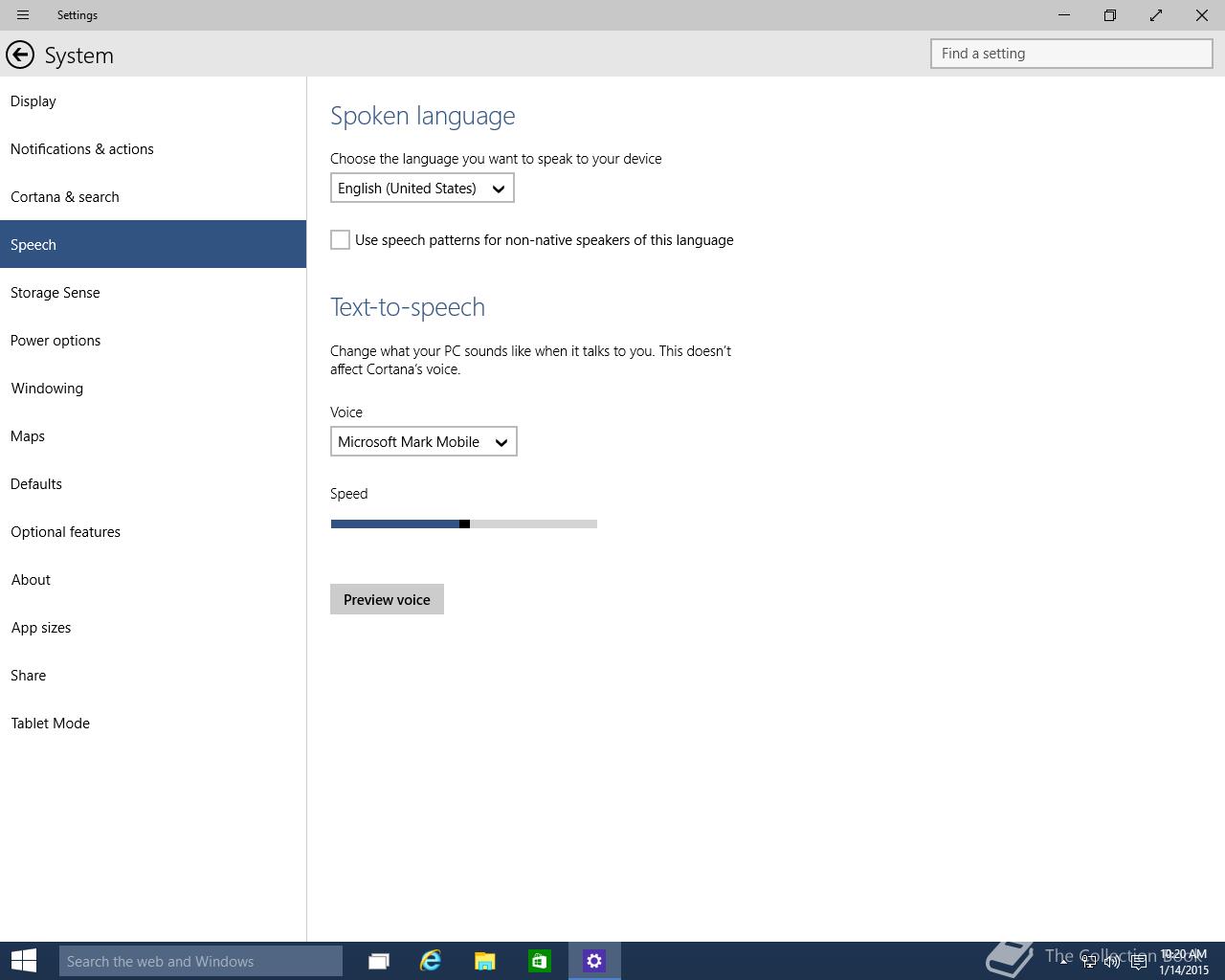This screenshot has height=980, width=1225.
Task: Open Optional features page
Action: pyautogui.click(x=153, y=531)
